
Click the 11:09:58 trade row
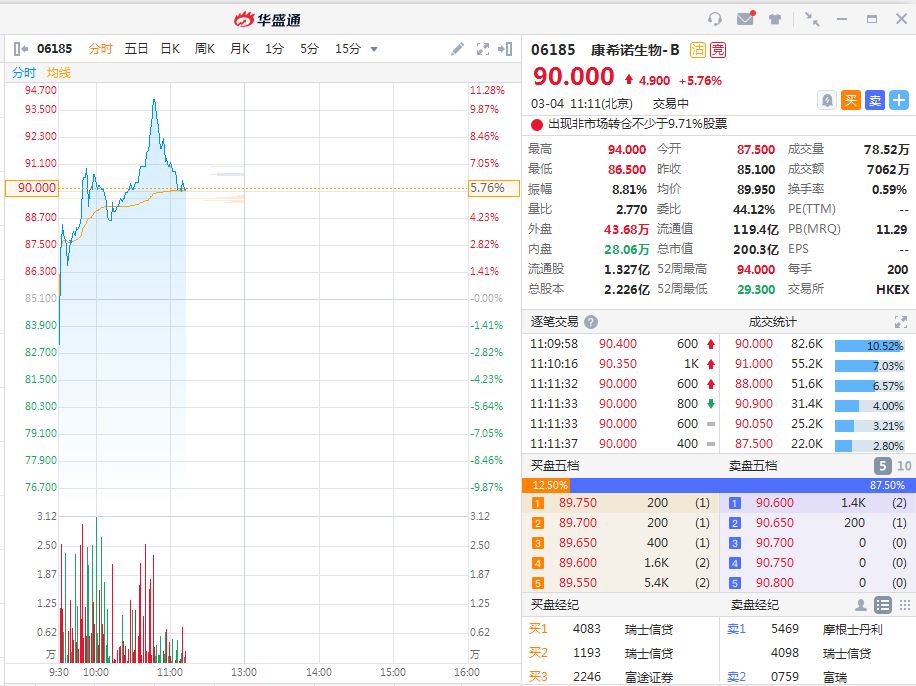(620, 344)
